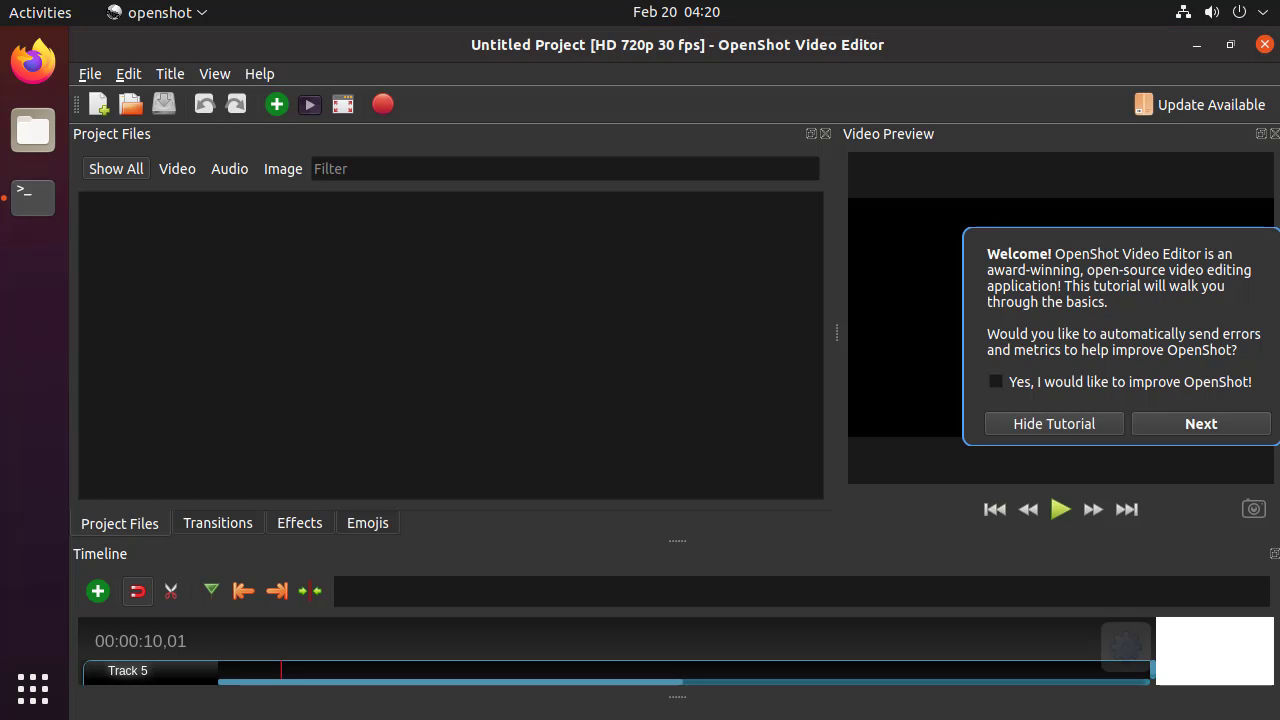
Task: Open the File menu
Action: [90, 74]
